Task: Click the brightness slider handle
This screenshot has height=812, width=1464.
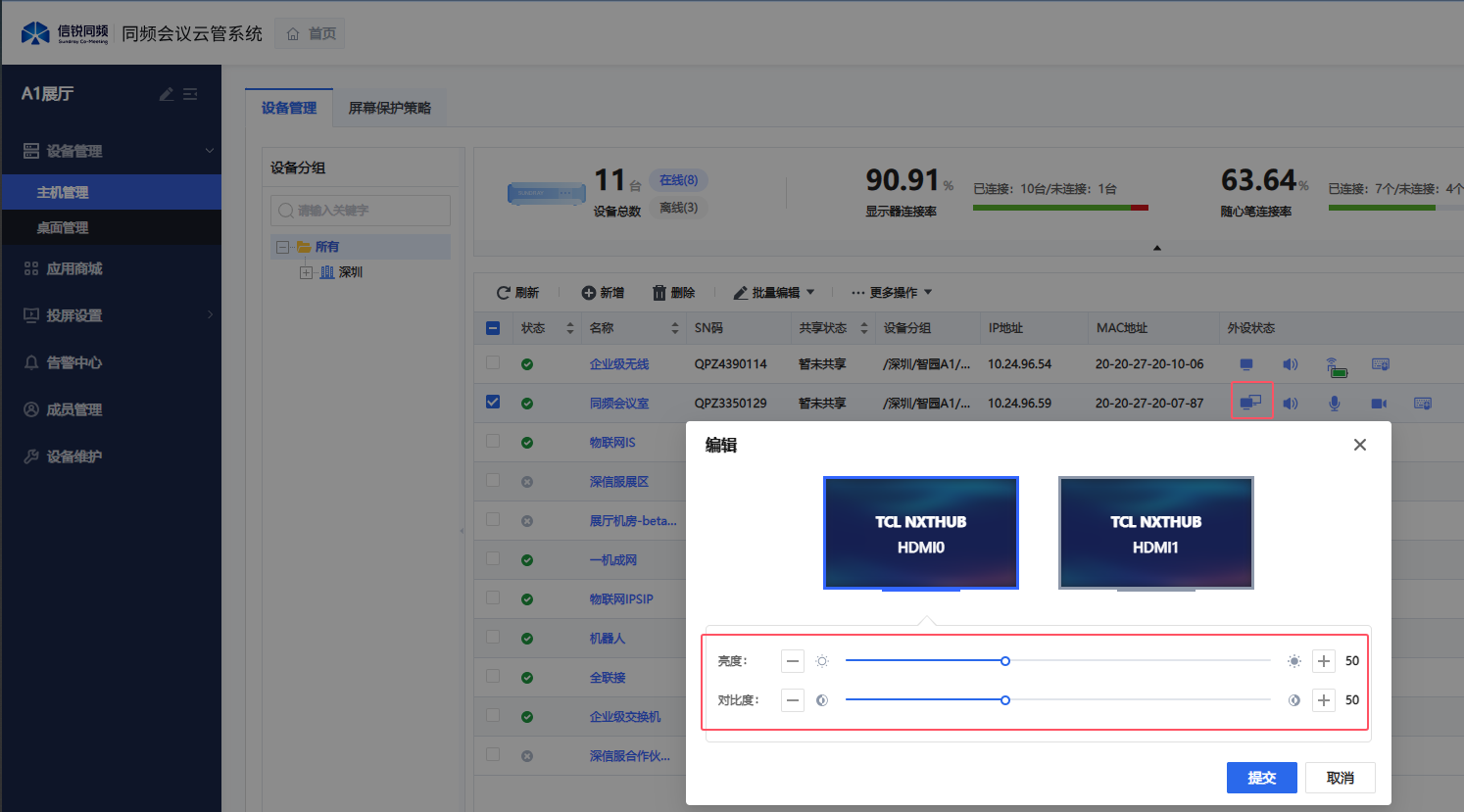Action: click(1005, 661)
